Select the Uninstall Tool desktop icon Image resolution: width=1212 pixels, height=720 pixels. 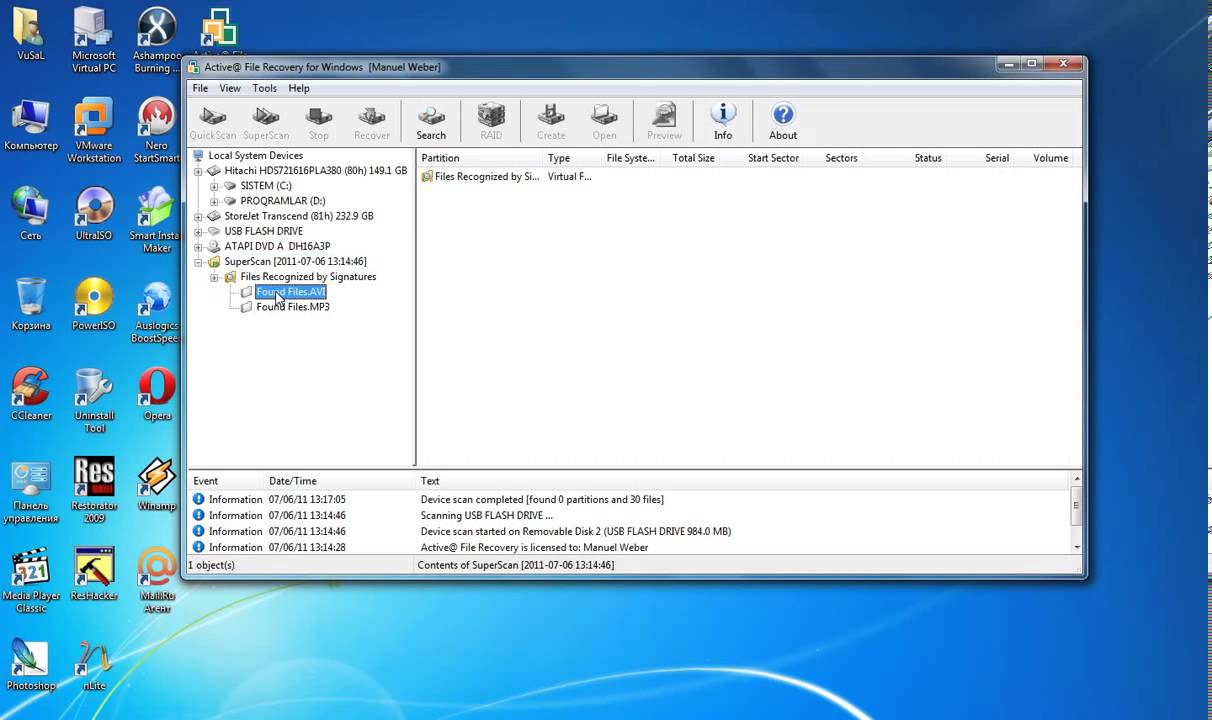[x=94, y=400]
